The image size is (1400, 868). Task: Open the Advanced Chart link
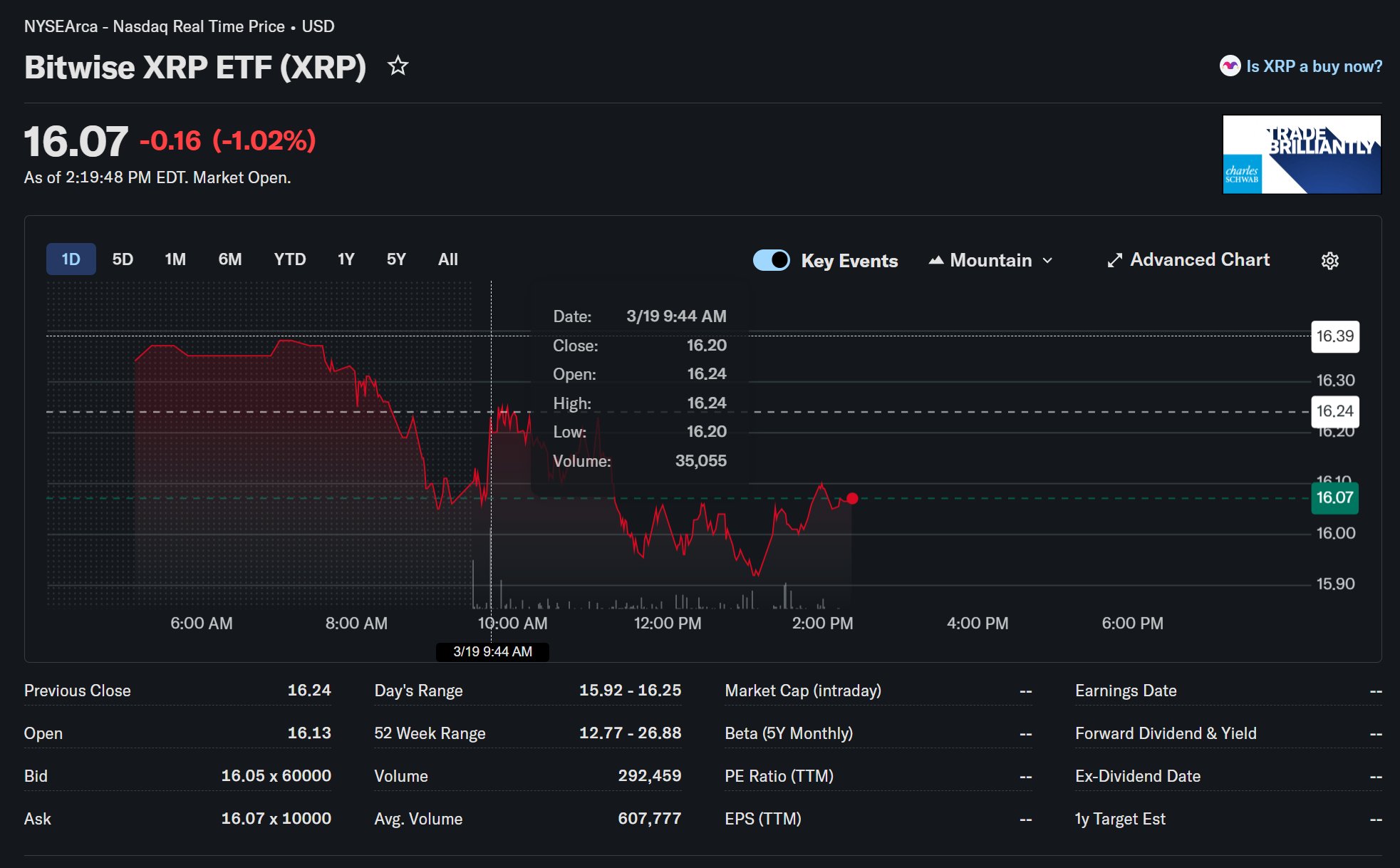[x=1200, y=260]
